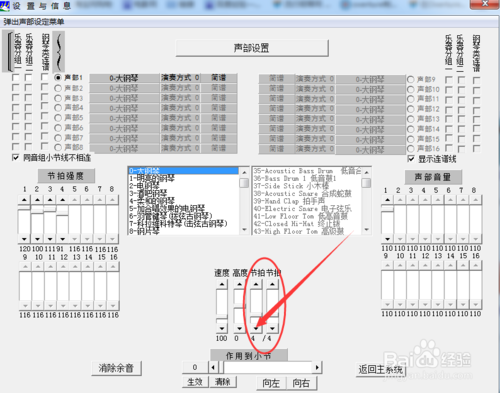500x393 pixels.
Task: Click the down arrow of instrument list scrollbar
Action: [x=244, y=229]
